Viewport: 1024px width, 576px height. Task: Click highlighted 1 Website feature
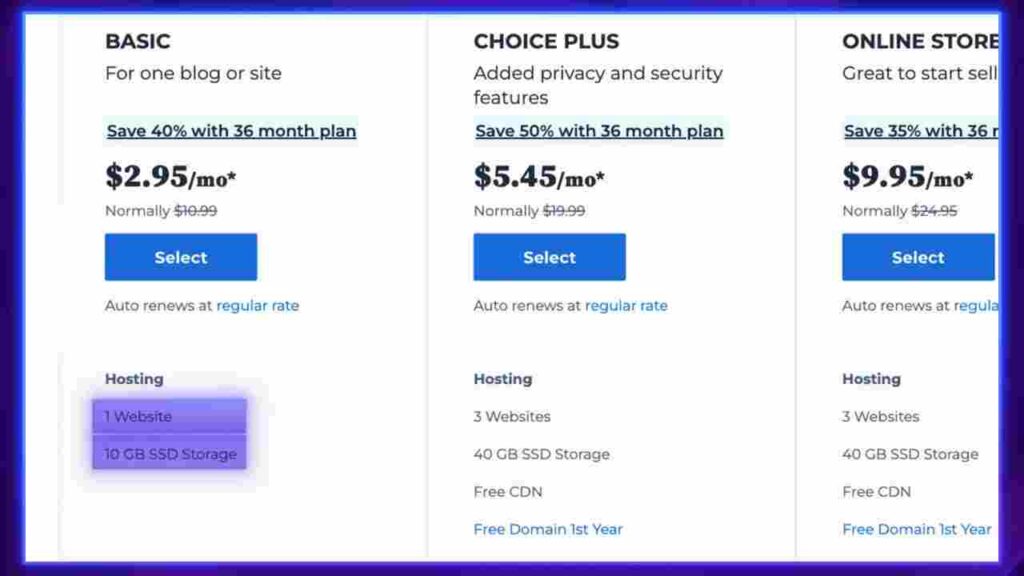tap(169, 416)
